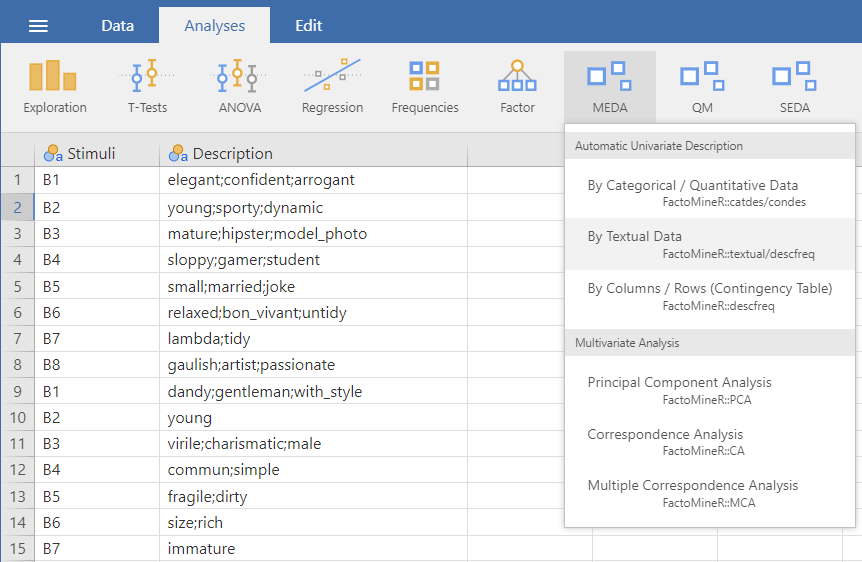Click Stimuli cell B2 in row 2
862x562 pixels.
point(97,207)
